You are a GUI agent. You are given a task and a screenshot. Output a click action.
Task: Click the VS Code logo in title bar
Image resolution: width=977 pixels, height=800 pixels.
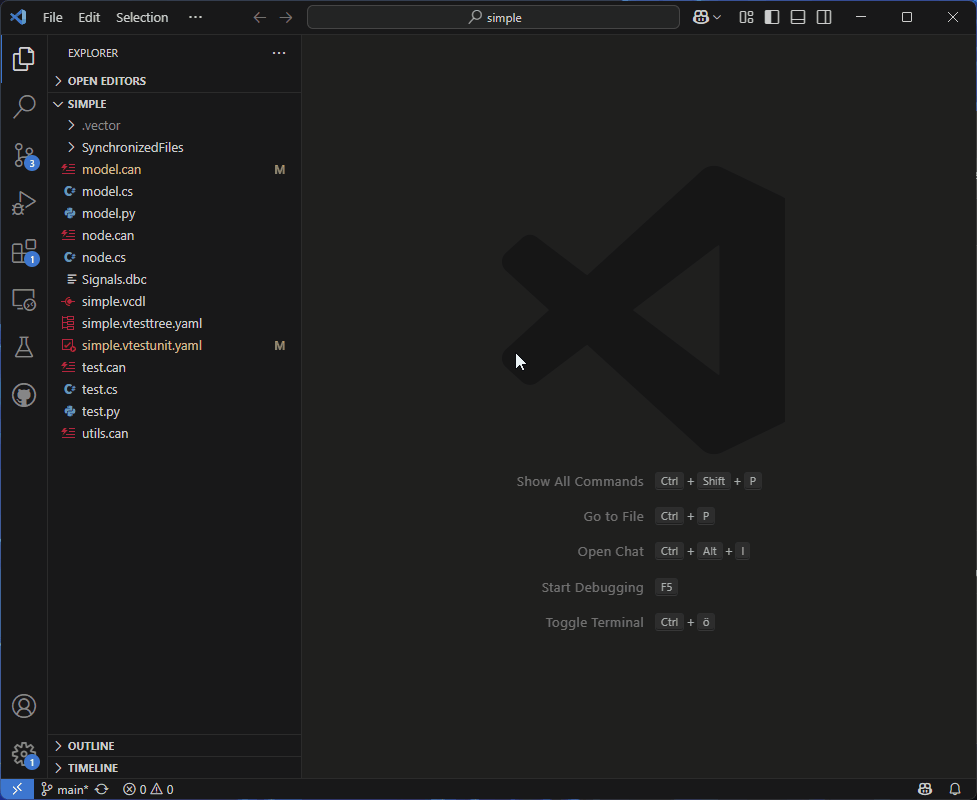[x=18, y=17]
